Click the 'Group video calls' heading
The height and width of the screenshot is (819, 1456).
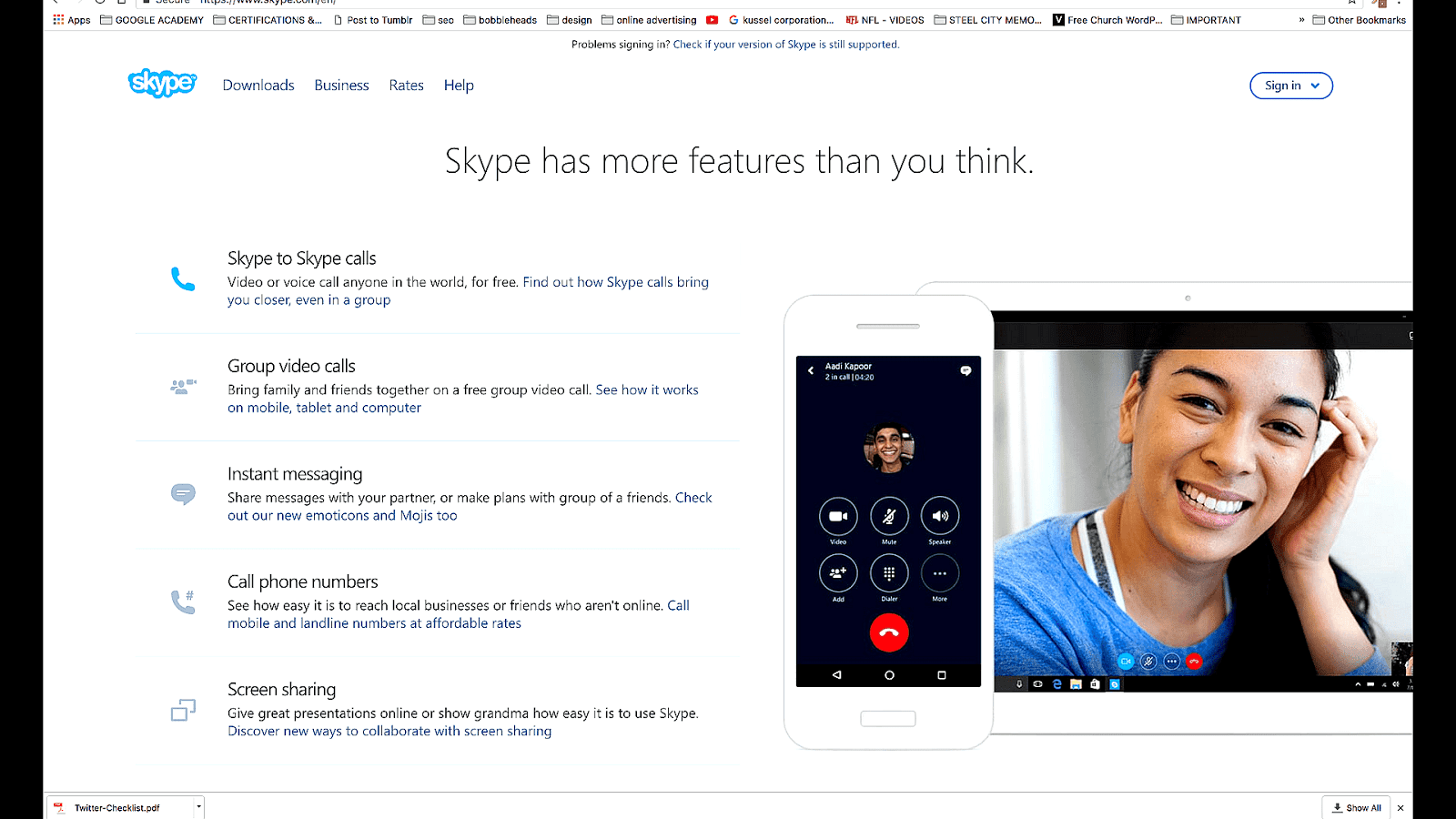[291, 366]
